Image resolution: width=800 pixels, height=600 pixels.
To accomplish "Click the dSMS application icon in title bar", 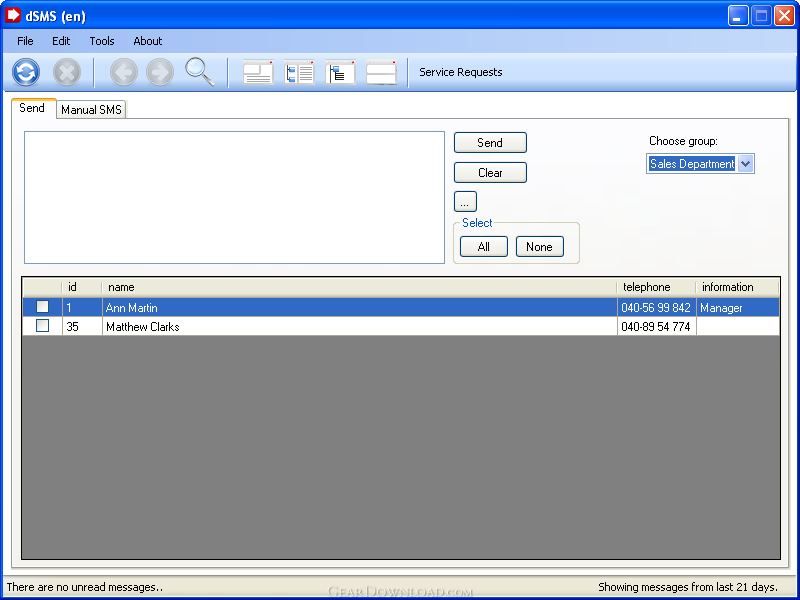I will [x=13, y=16].
